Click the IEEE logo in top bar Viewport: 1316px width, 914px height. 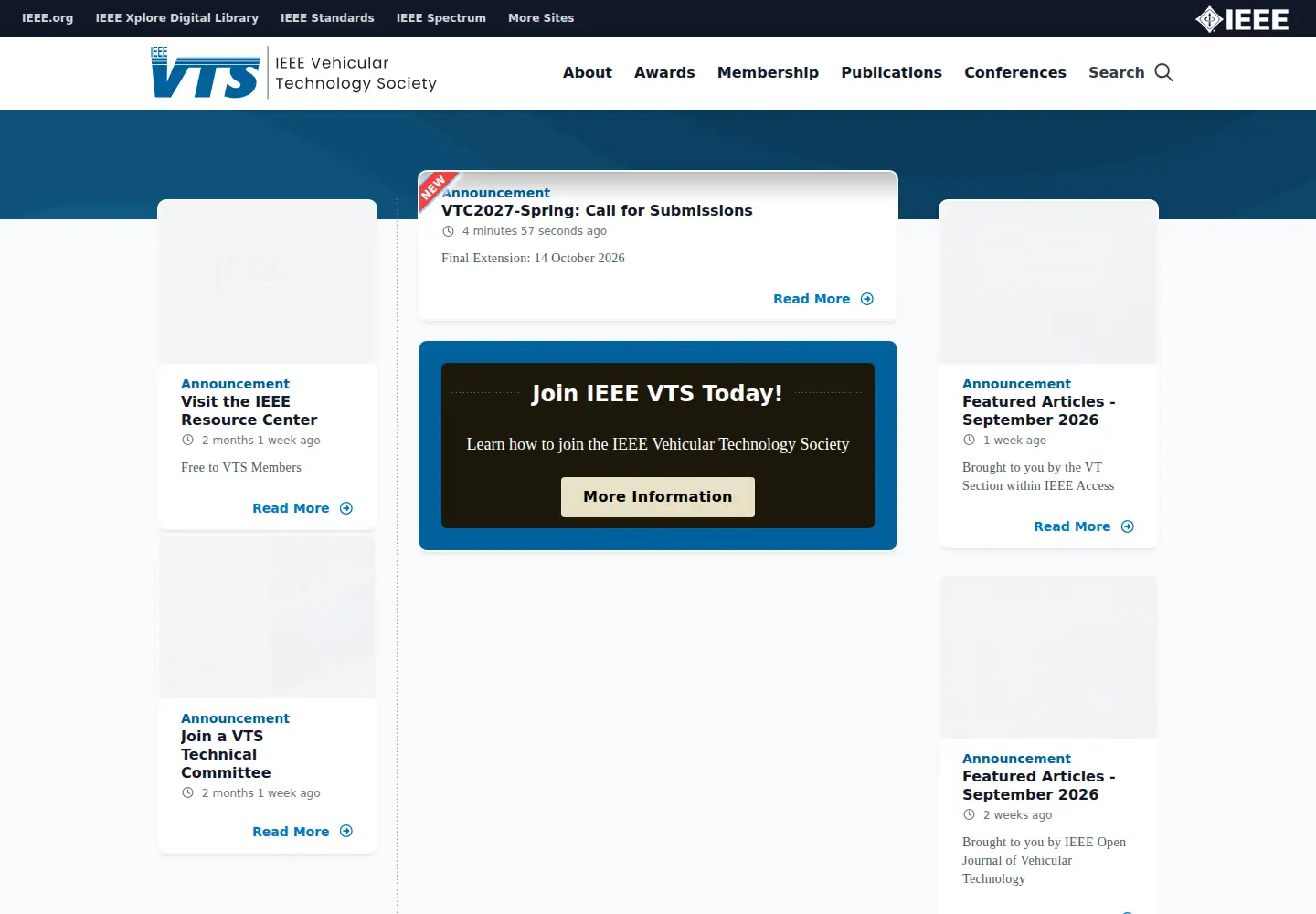1242,18
